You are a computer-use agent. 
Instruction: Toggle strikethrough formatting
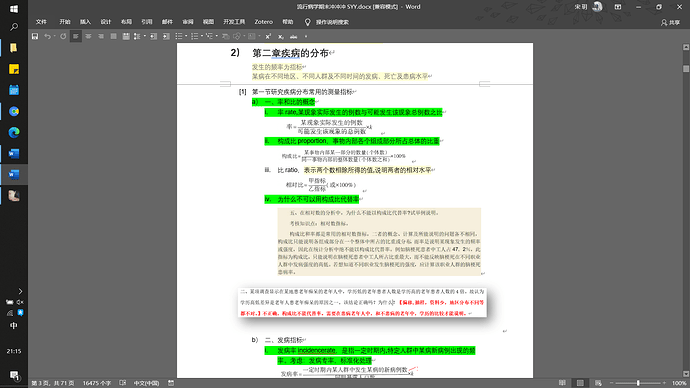(x=294, y=37)
